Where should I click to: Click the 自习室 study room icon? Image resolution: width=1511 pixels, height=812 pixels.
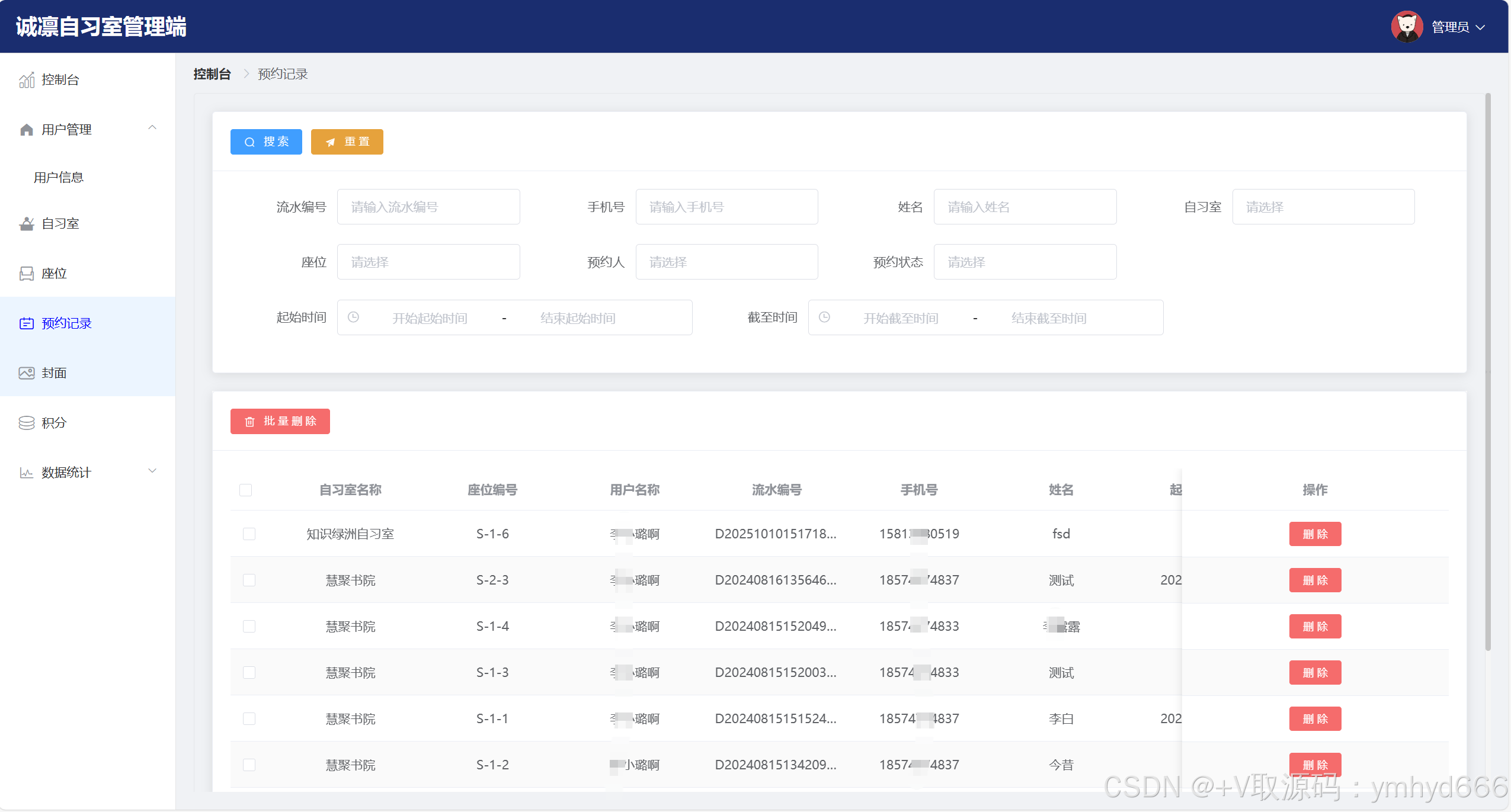coord(27,224)
